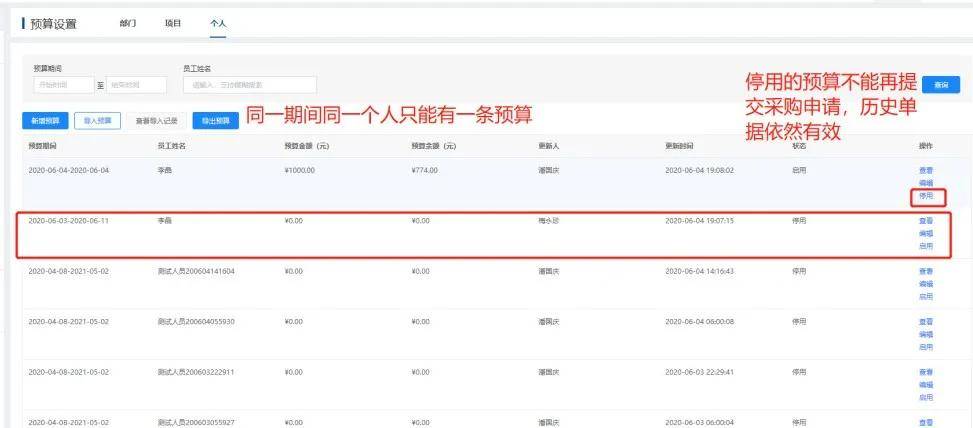This screenshot has height=428, width=973.
Task: Click 编辑 on the 2020-06-03-2020-06-11 budget row
Action: (x=926, y=234)
